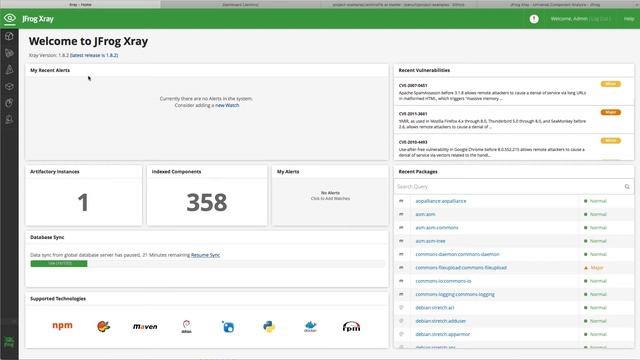Click the Minor badge on CVE-2010-4493
The width and height of the screenshot is (640, 360).
coord(611,141)
